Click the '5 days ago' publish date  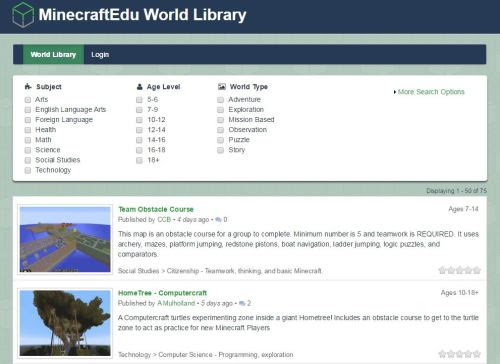click(217, 303)
